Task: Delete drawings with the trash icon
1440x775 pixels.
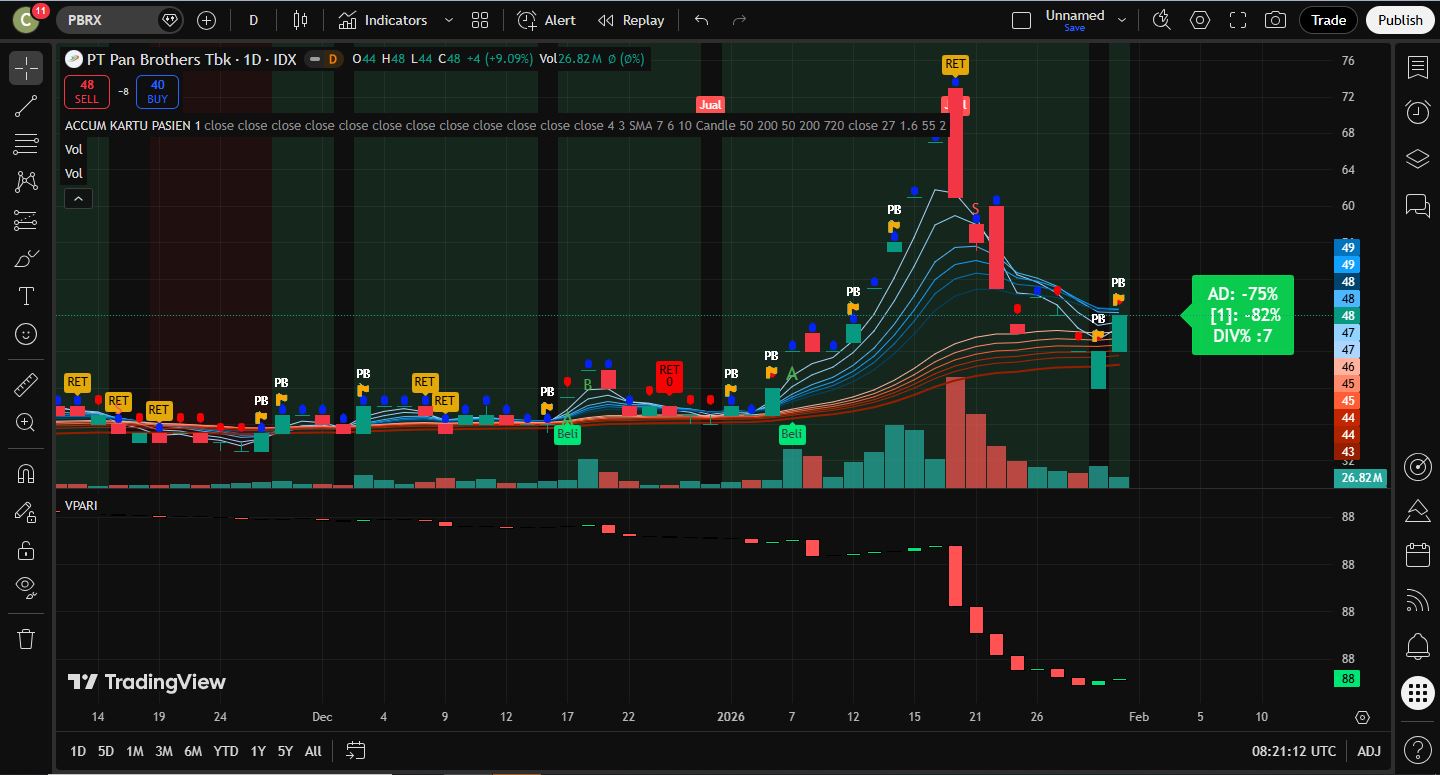Action: point(26,638)
